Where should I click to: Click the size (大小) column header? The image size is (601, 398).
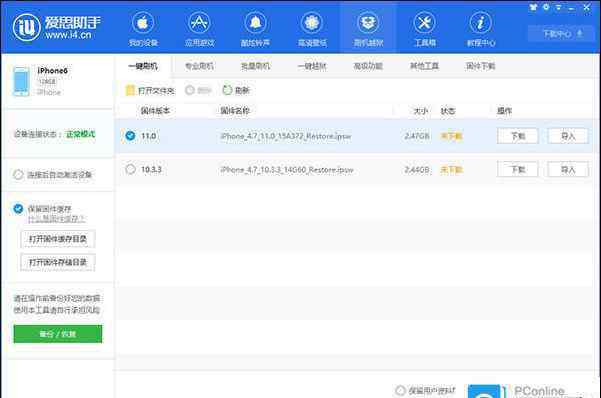click(421, 111)
